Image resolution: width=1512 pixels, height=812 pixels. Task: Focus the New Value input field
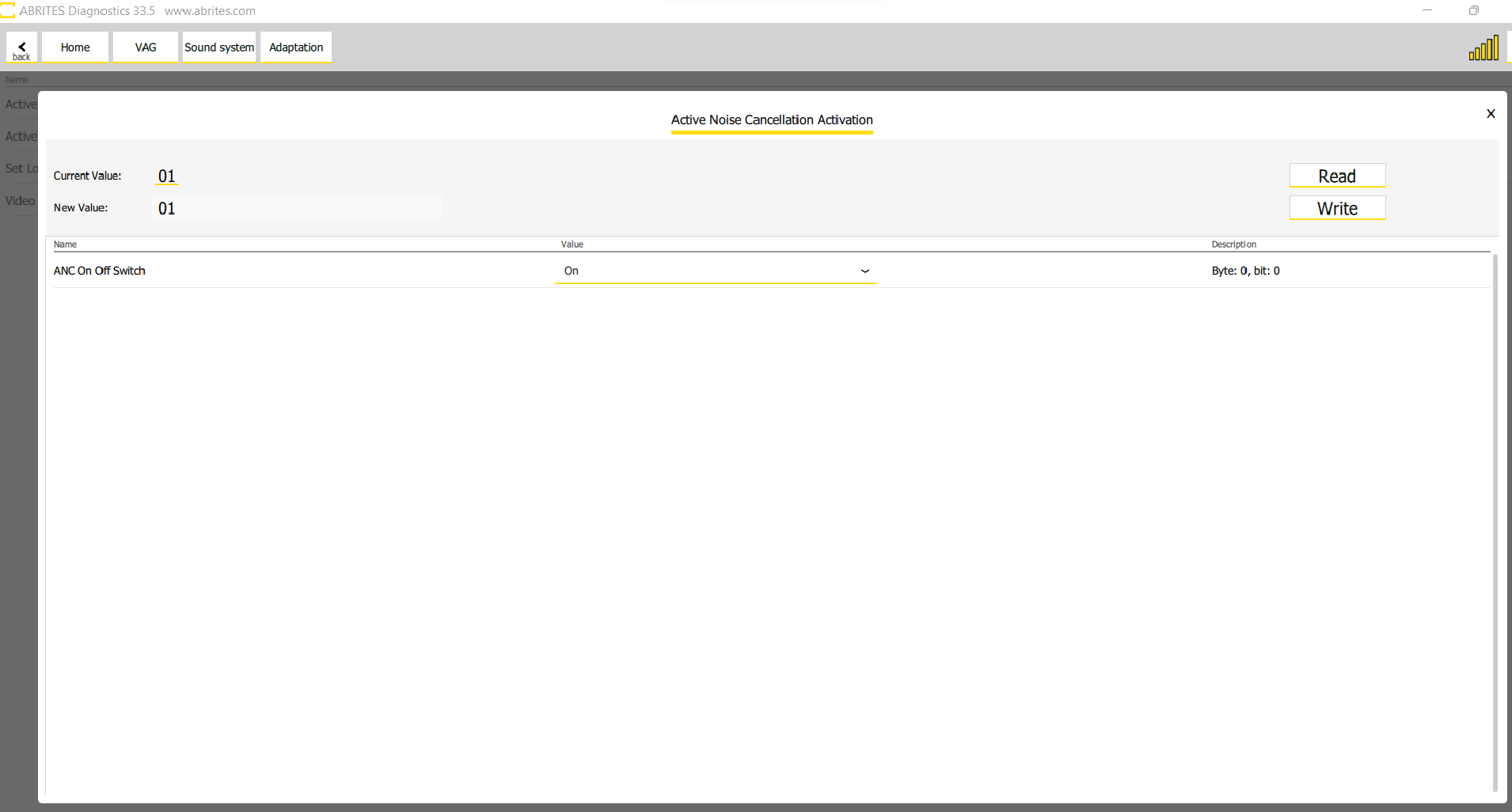pos(297,208)
